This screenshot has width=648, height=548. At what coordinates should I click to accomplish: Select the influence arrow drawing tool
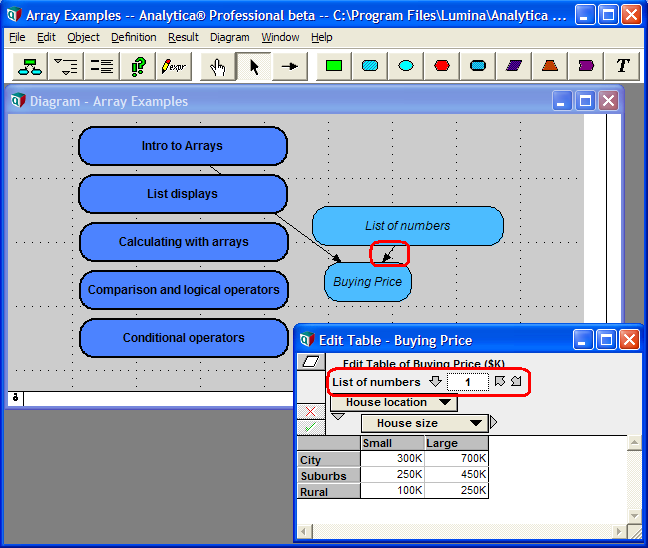[x=290, y=66]
